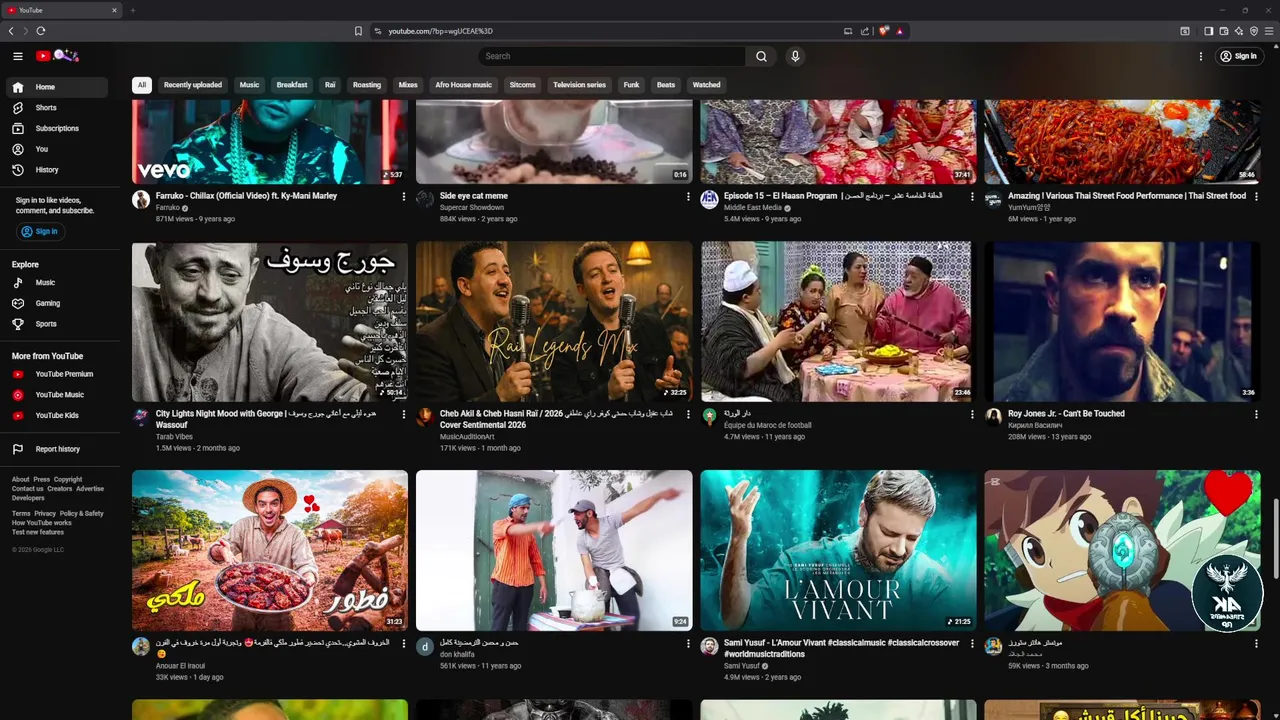Open options for Roy Jones Jr. video
1280x720 pixels.
1256,414
